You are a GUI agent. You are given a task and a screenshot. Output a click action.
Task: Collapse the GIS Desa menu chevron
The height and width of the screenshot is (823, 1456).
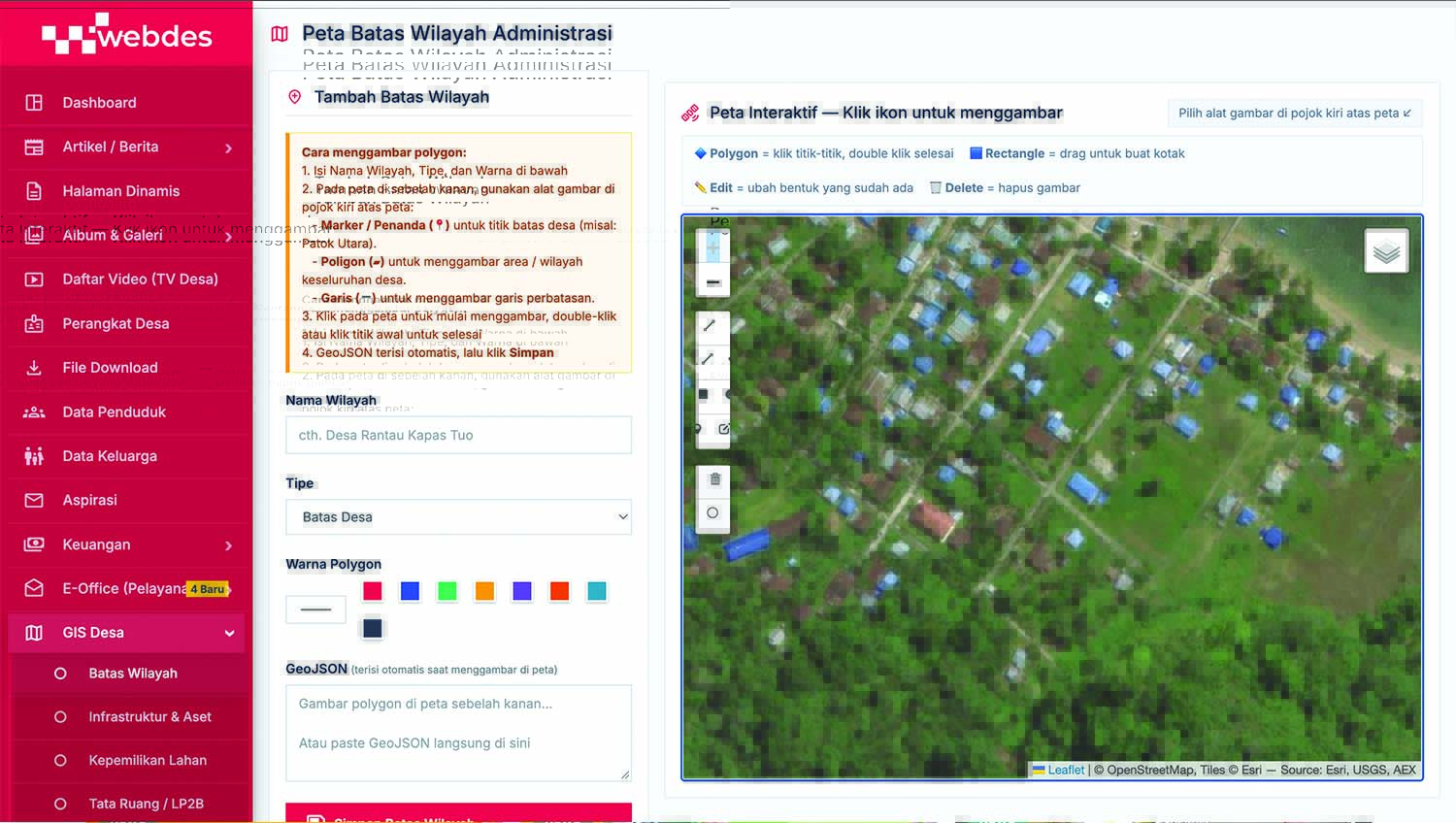pos(230,633)
